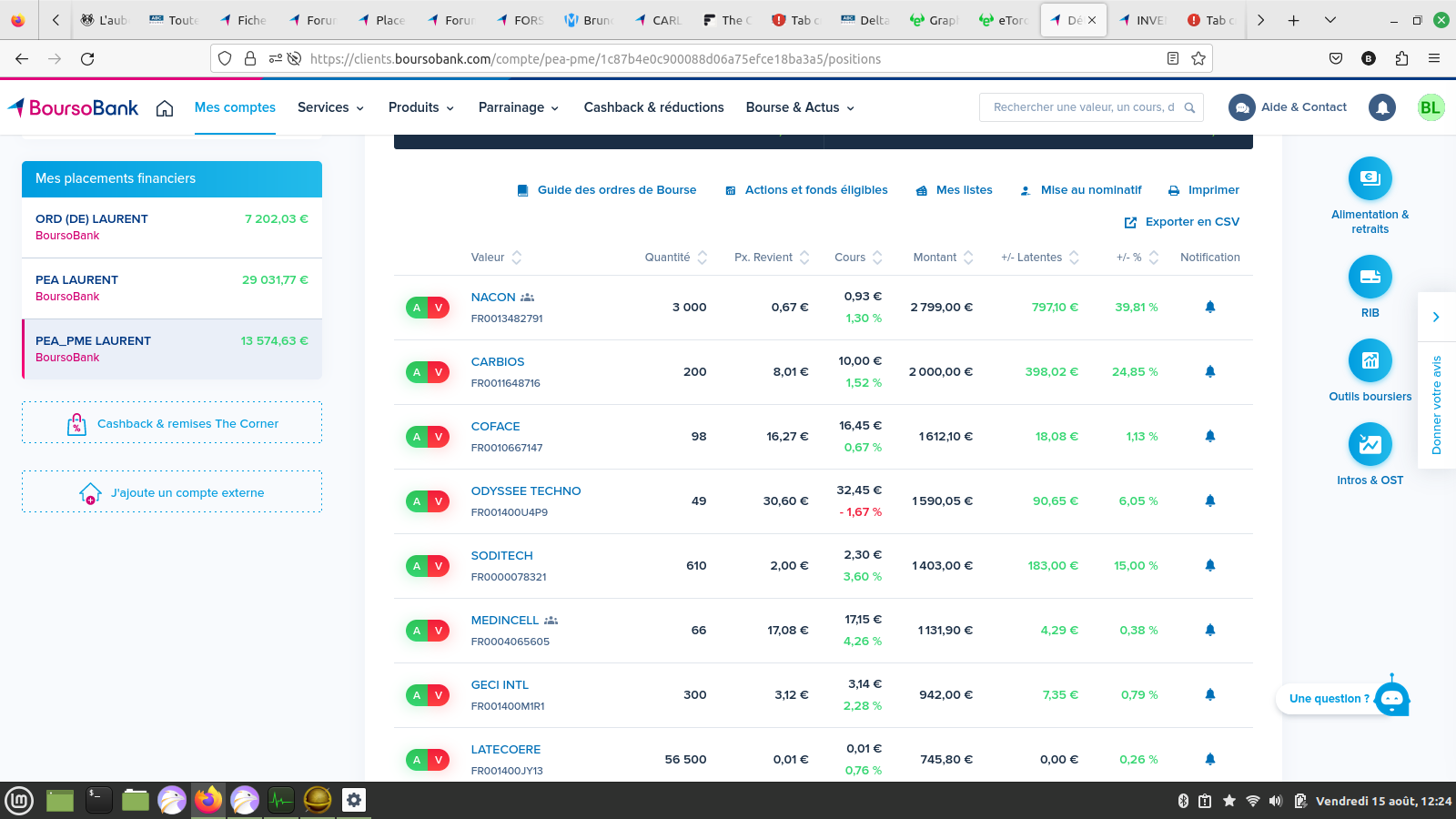
Task: Open the RIB icon
Action: coord(1370,278)
